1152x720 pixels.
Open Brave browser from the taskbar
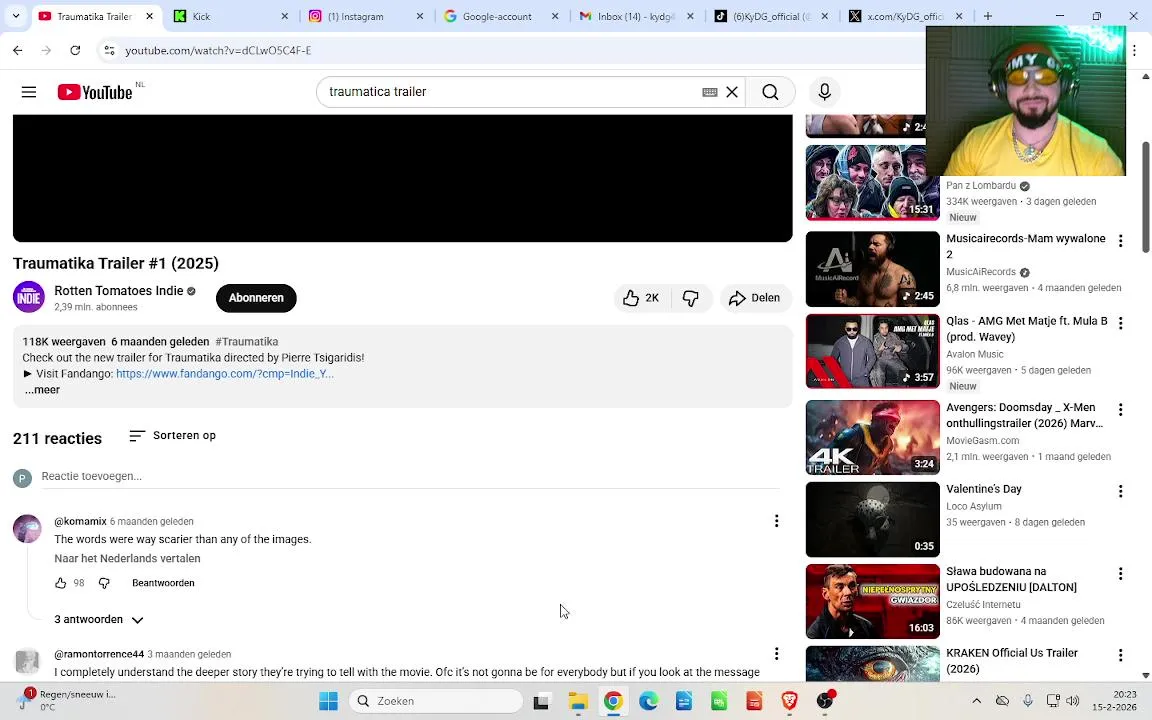(789, 701)
